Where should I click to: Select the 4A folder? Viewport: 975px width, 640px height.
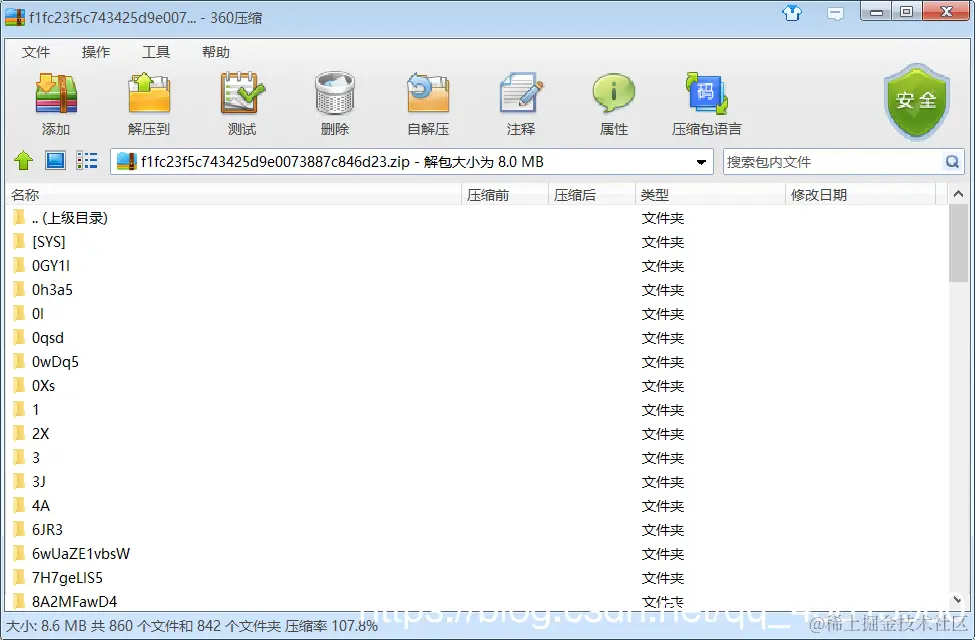tap(477, 506)
